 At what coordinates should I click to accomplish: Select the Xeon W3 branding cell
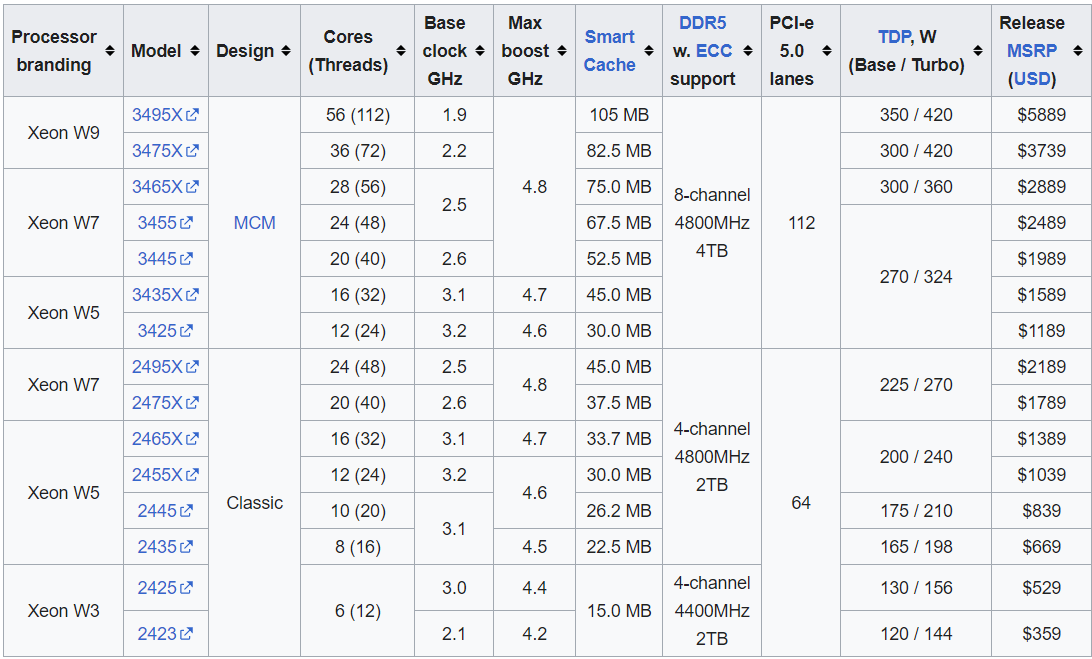63,610
